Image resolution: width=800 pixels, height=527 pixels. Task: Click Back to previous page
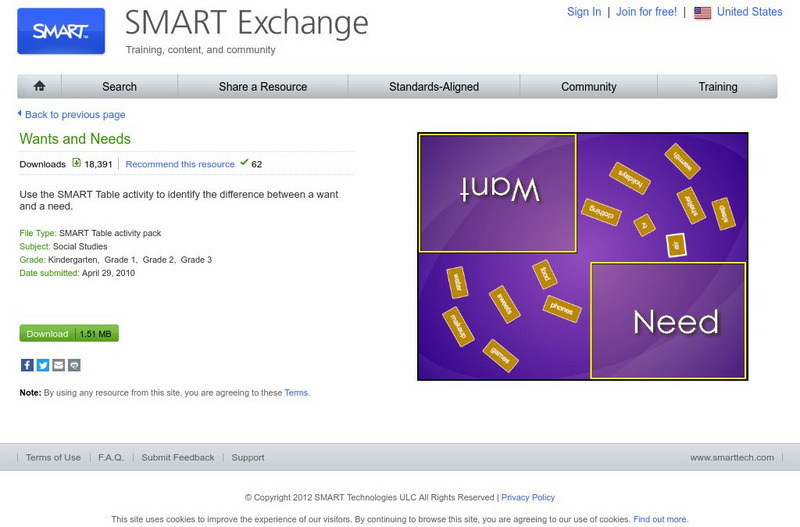[75, 115]
